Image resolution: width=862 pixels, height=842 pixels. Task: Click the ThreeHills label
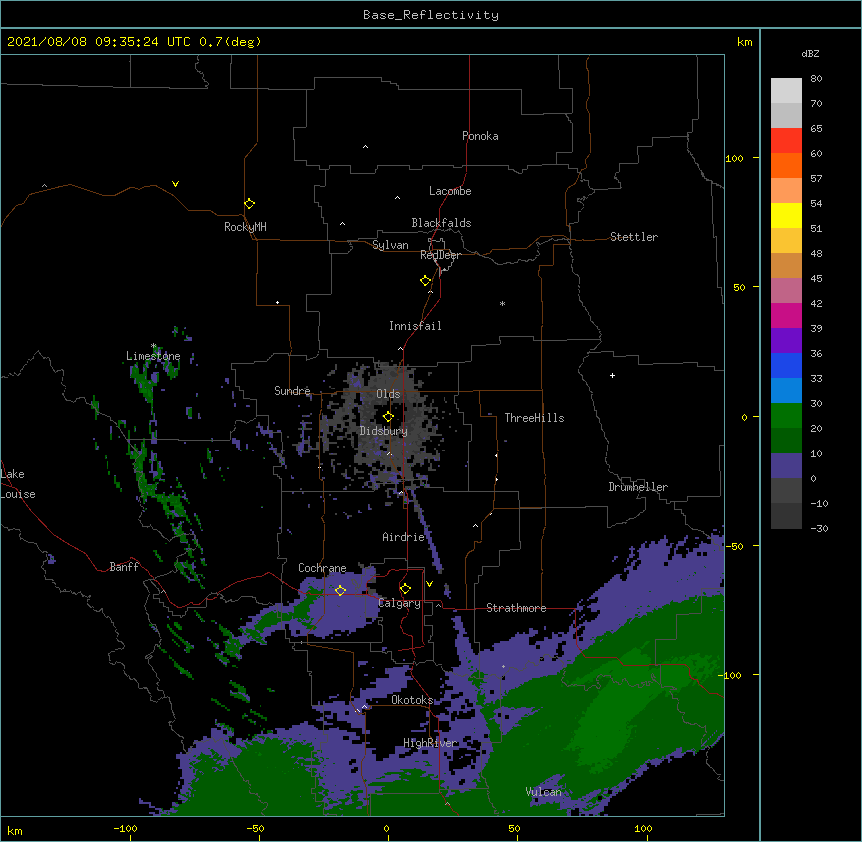tap(534, 418)
